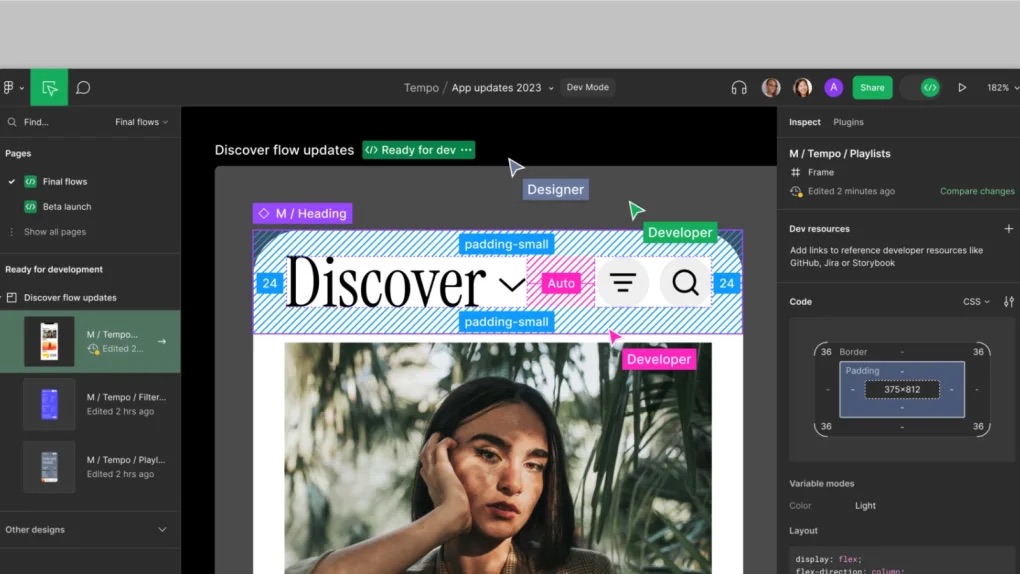The width and height of the screenshot is (1020, 574).
Task: Open the CSS code language dropdown
Action: (976, 302)
